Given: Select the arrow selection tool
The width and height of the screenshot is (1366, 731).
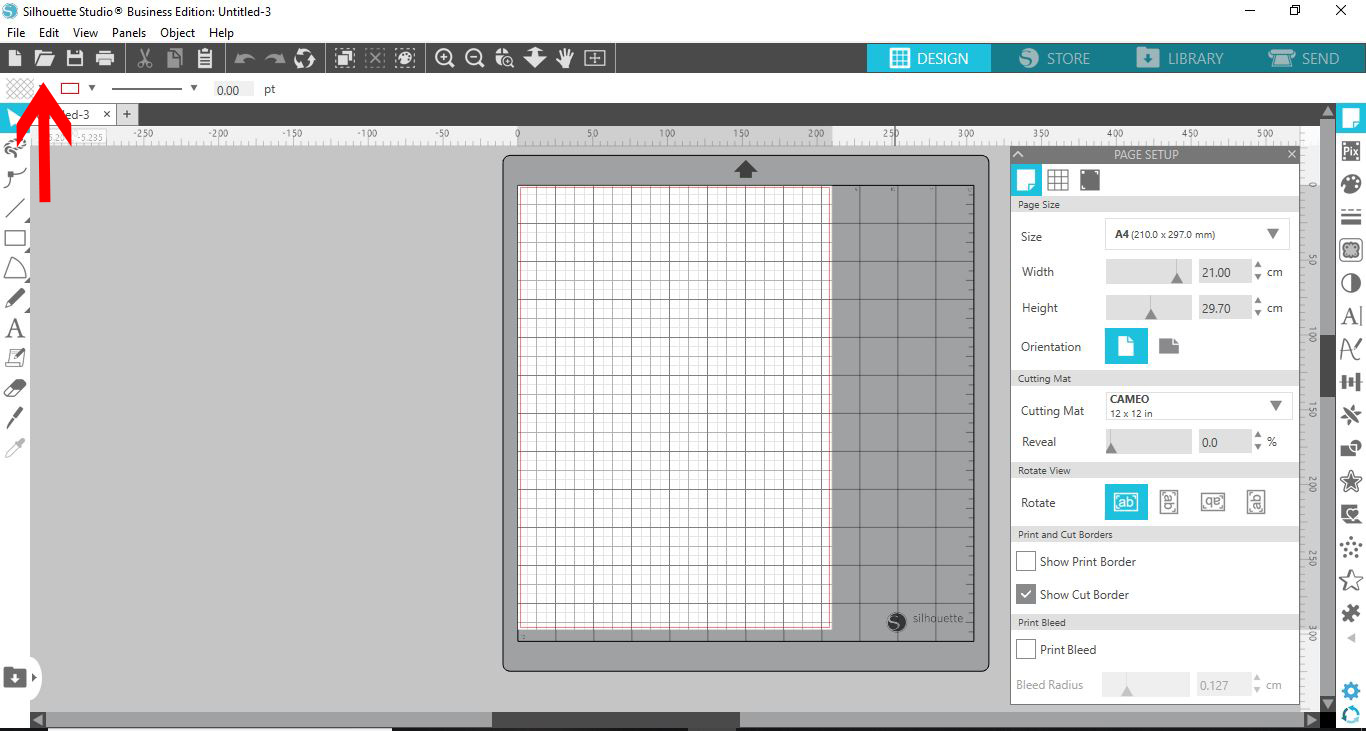Looking at the screenshot, I should point(12,117).
